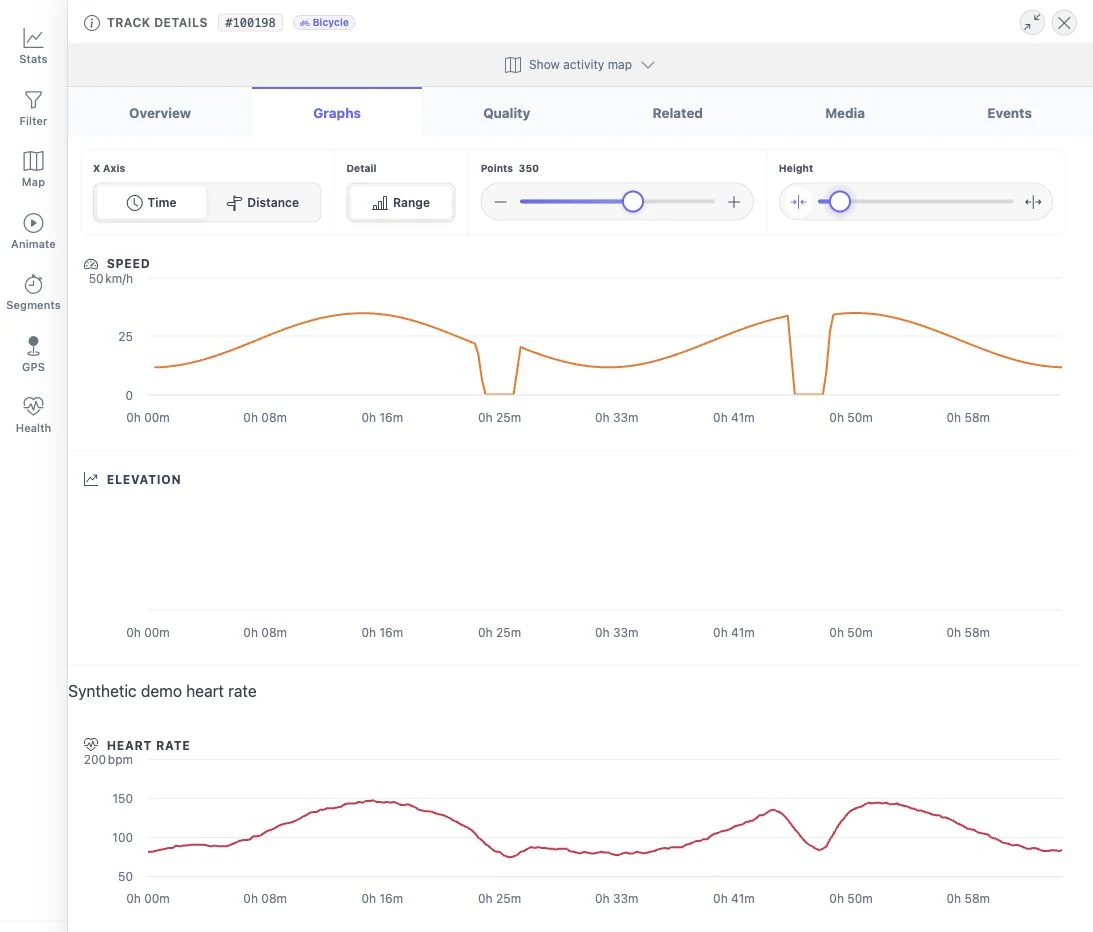Open the GPS sidebar panel

33,354
